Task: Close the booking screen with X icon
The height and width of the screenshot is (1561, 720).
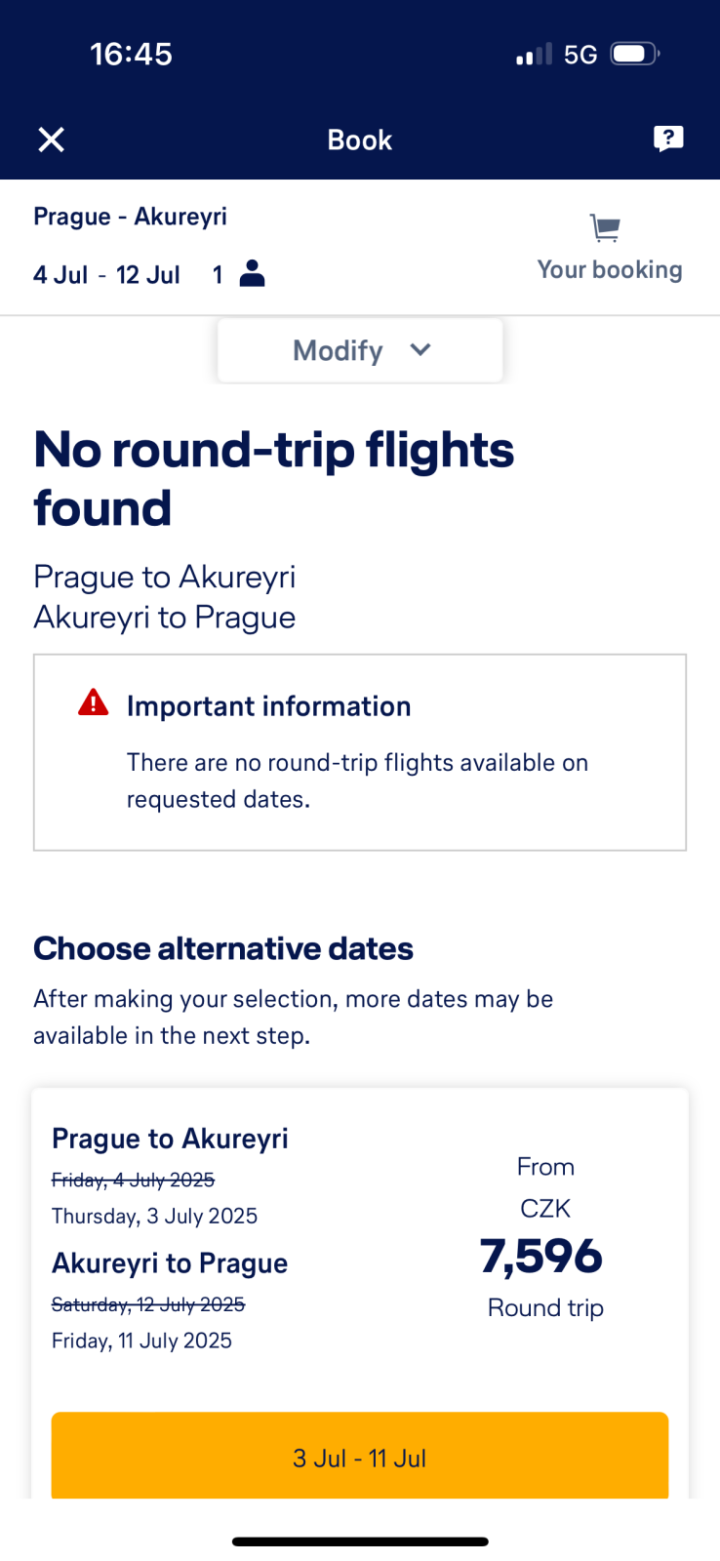Action: pos(51,140)
